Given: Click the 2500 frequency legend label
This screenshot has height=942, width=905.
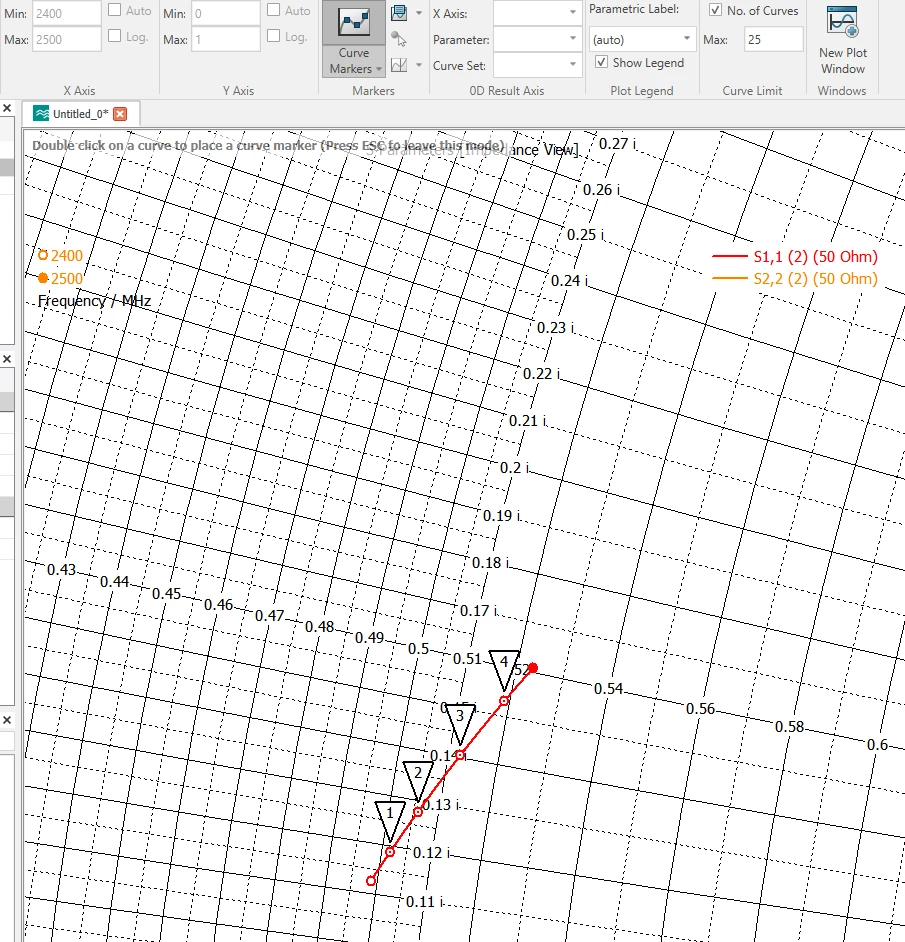Looking at the screenshot, I should pos(66,279).
